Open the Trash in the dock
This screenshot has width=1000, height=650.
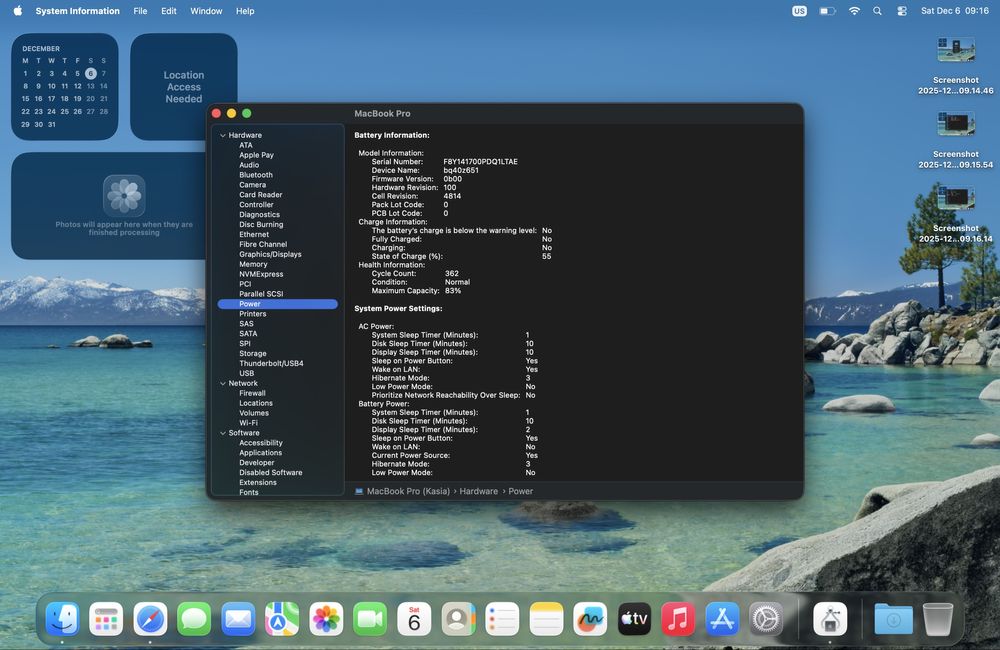click(x=938, y=619)
